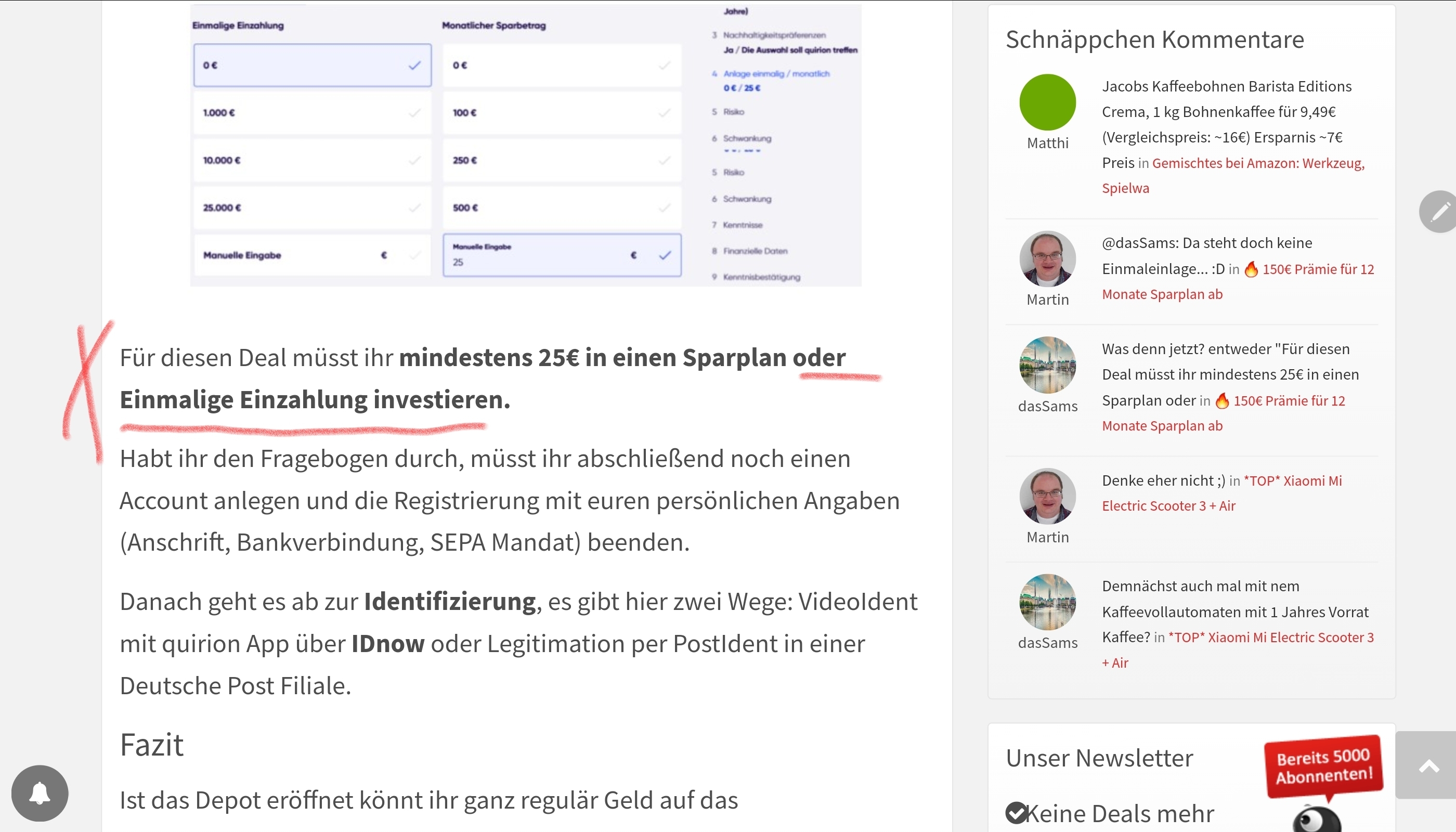
Task: Select the 0 € Einmalige Einzahlung option
Action: click(312, 65)
